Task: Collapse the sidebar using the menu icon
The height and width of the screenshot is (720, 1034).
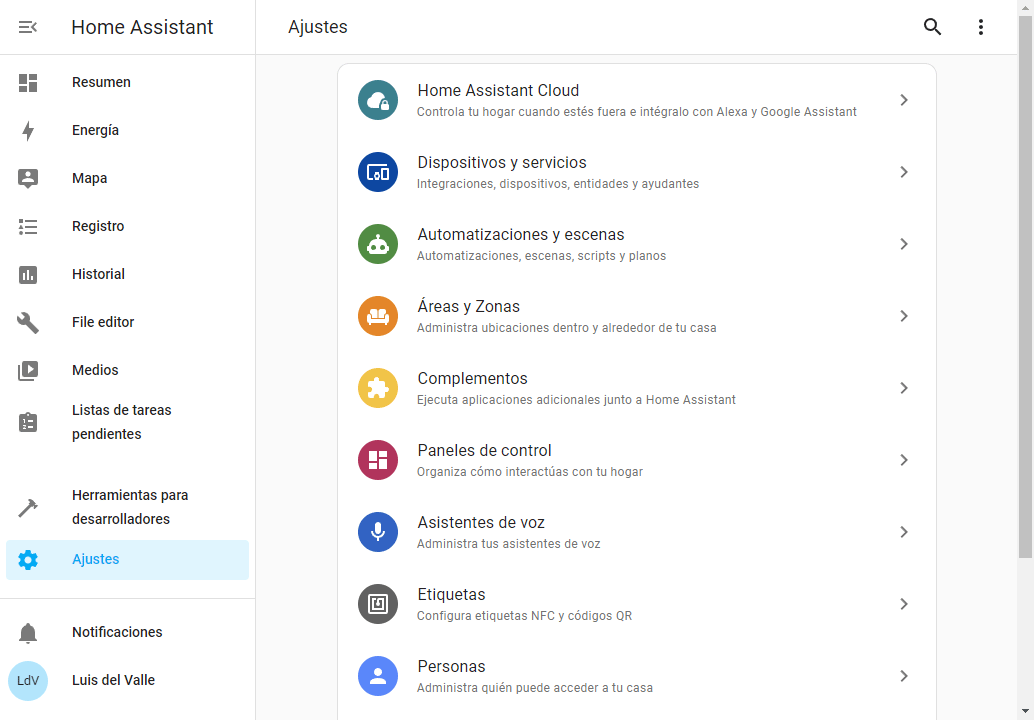Action: click(x=28, y=27)
